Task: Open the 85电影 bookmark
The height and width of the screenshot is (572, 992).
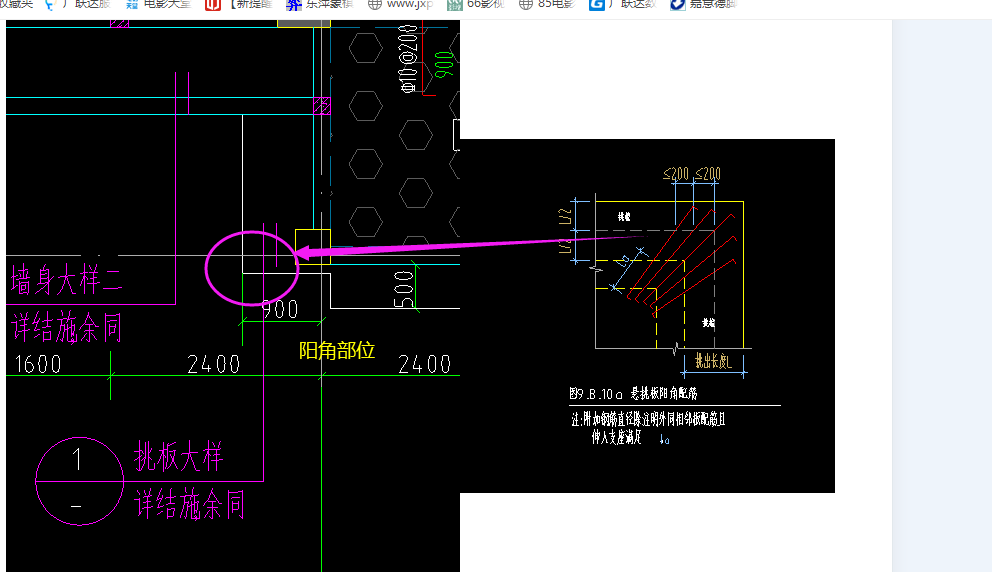Action: click(x=547, y=4)
